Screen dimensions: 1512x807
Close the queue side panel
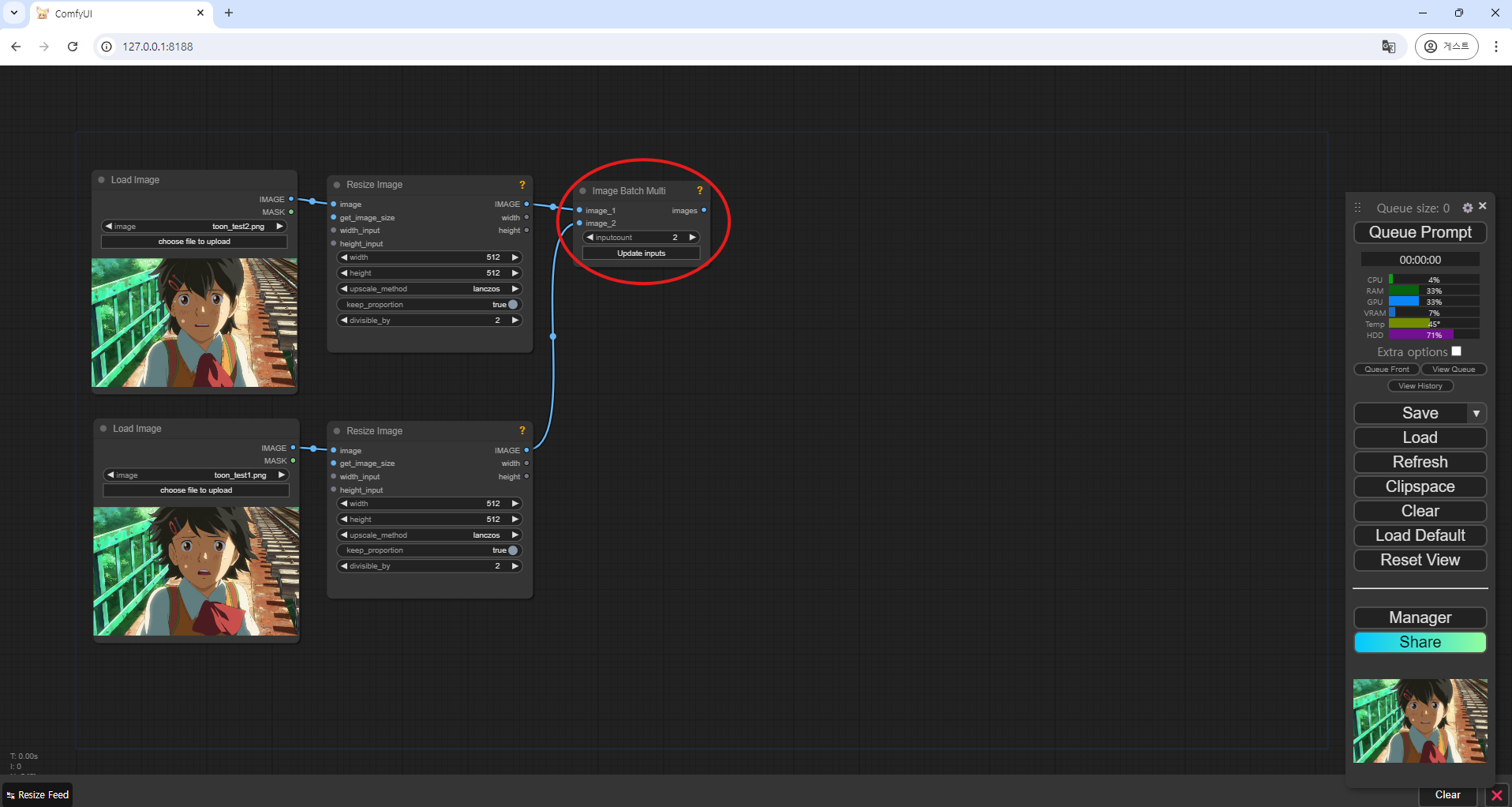pyautogui.click(x=1483, y=206)
